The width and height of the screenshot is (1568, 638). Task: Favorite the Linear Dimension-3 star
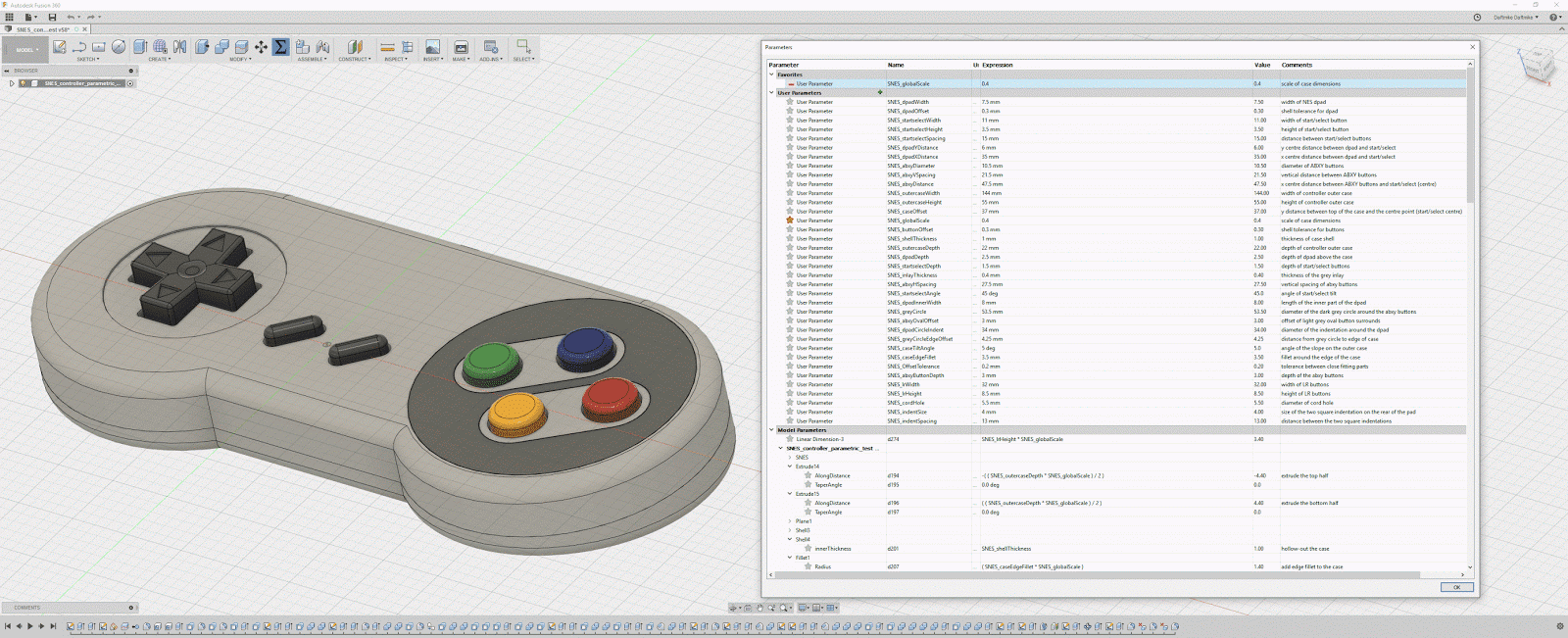[790, 439]
